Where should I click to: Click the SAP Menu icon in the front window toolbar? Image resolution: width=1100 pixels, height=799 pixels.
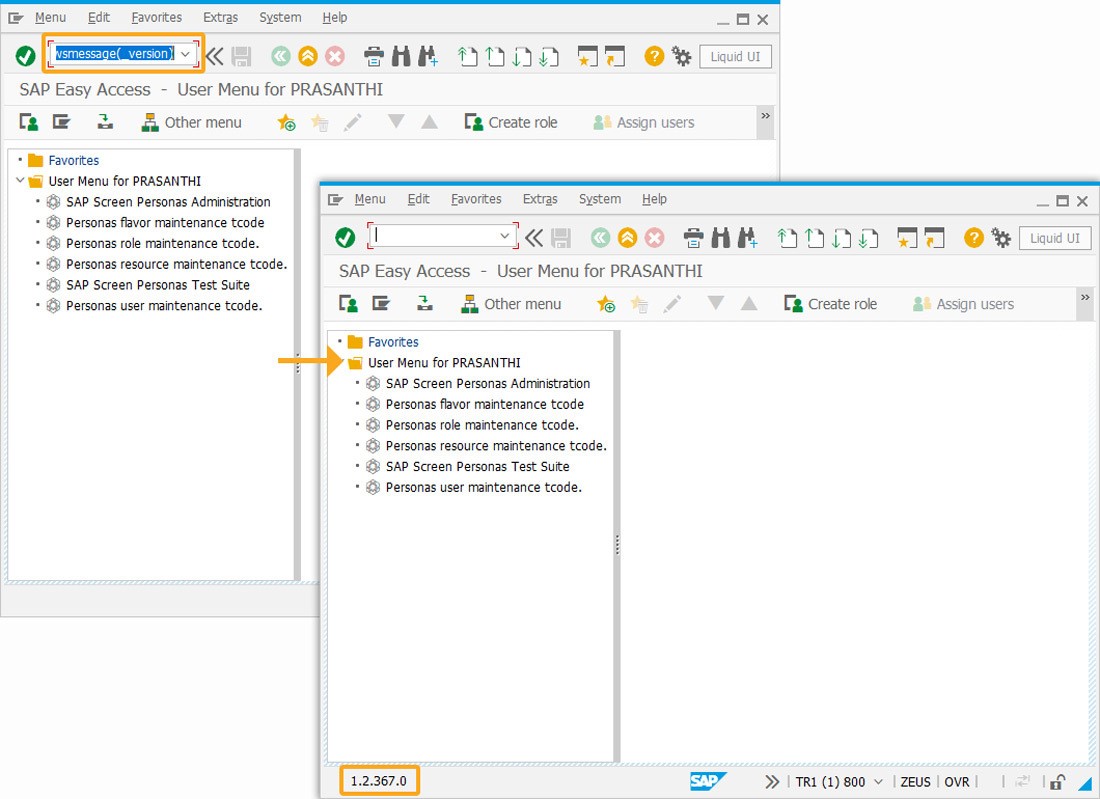(381, 304)
